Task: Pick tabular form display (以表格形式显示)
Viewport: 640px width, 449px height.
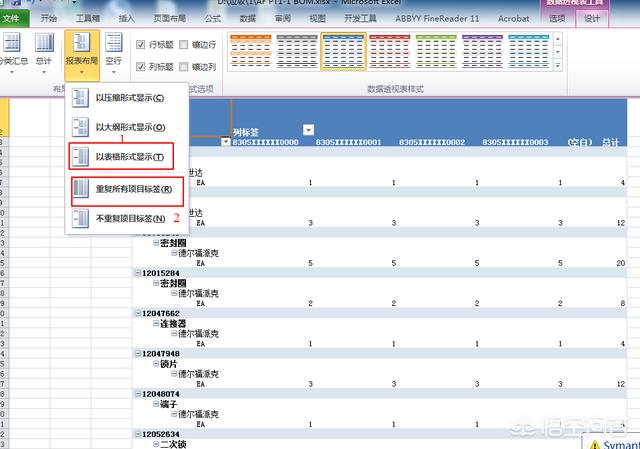Action: pos(128,157)
